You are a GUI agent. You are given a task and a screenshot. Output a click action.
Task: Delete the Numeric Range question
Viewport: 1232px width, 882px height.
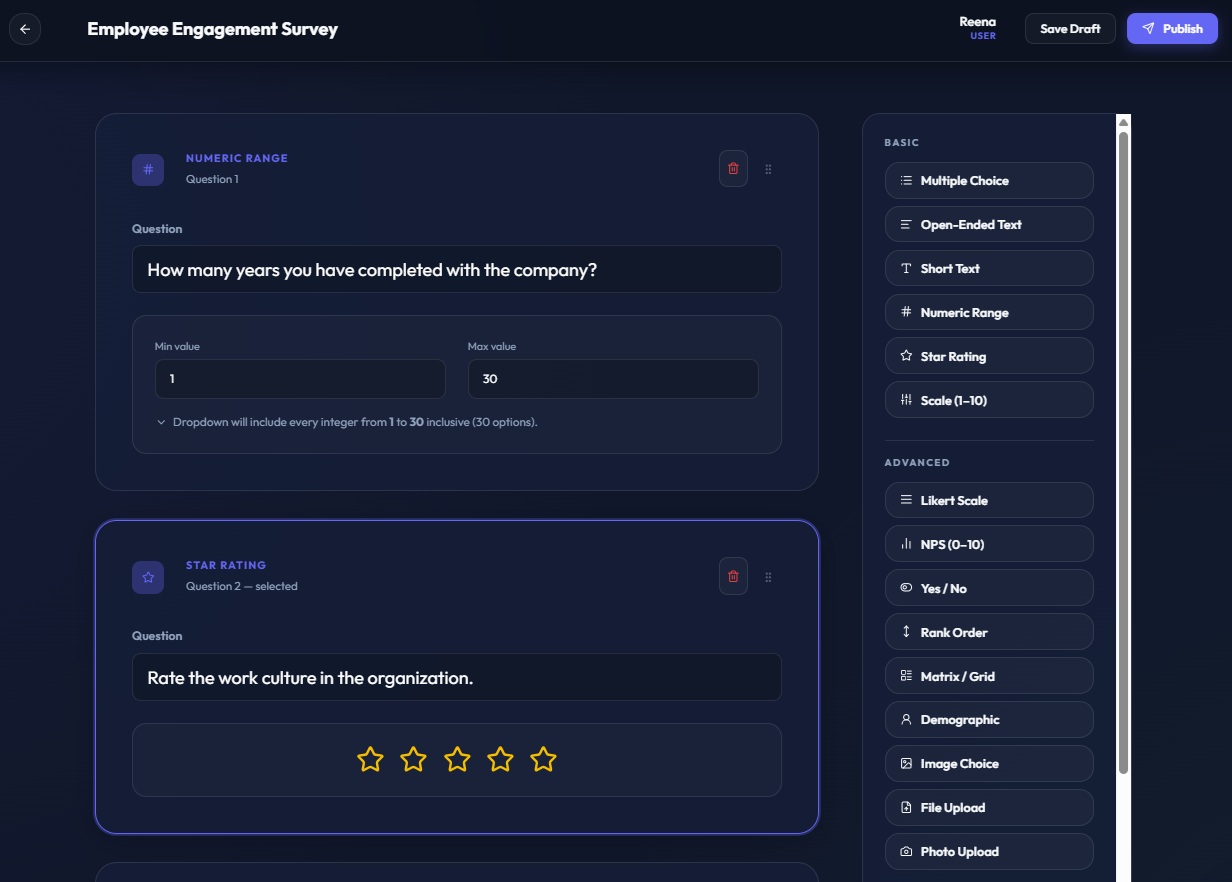click(x=733, y=169)
